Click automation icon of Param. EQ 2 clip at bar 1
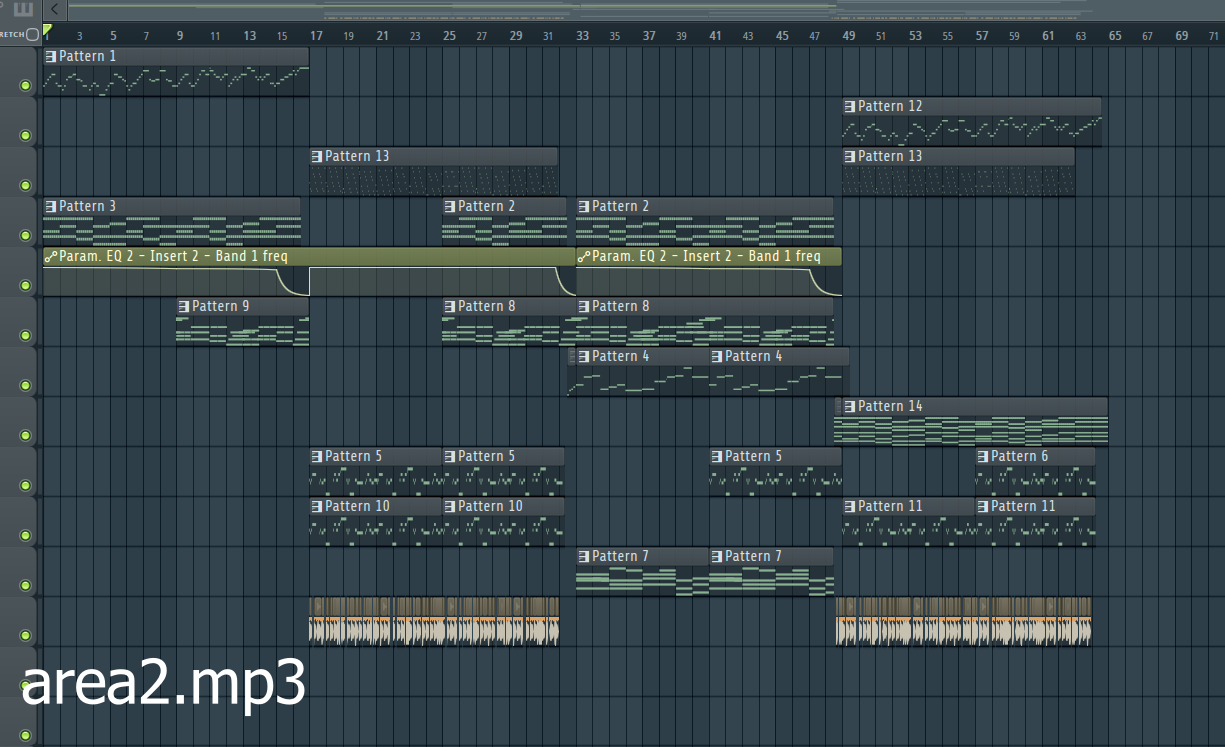This screenshot has width=1225, height=747. click(51, 256)
